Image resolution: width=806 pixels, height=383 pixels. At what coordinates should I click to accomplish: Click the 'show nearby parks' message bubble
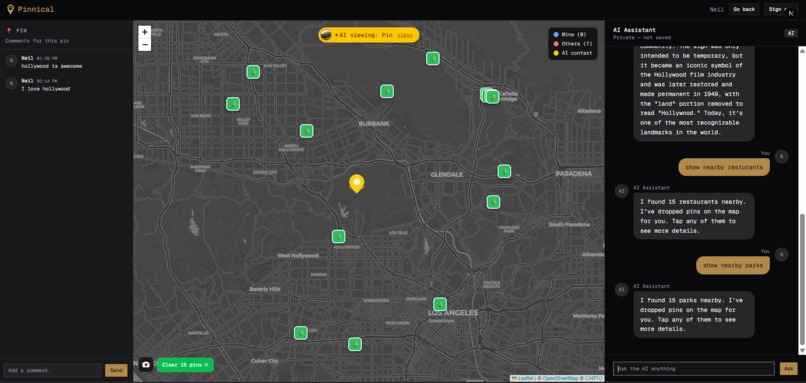tap(732, 265)
